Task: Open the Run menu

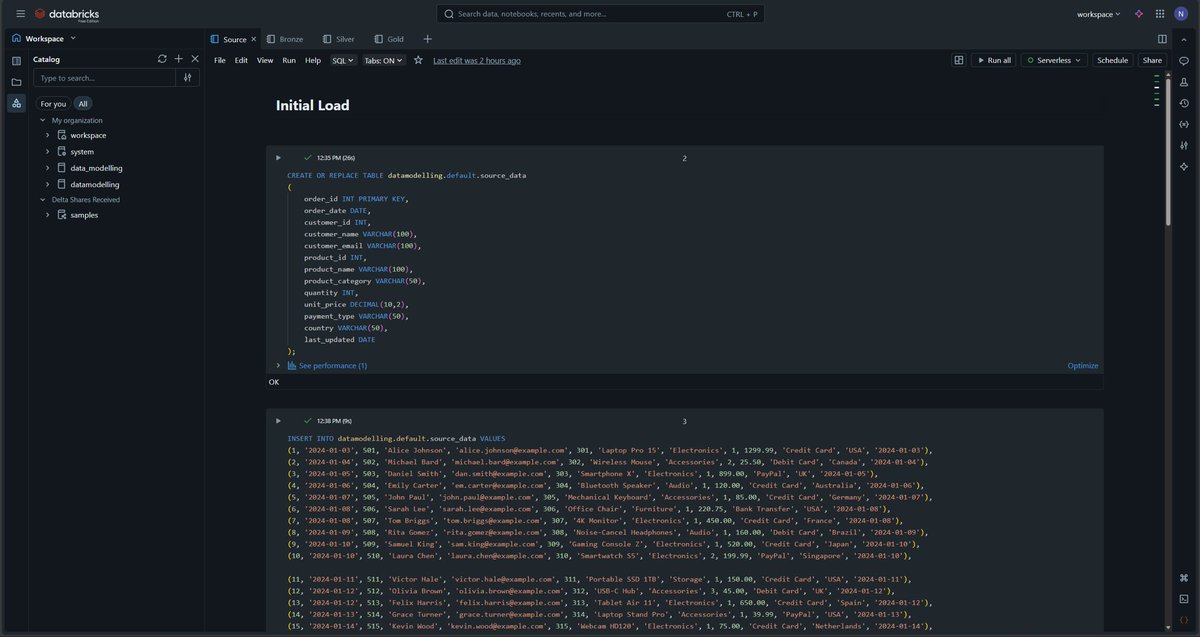Action: pyautogui.click(x=289, y=60)
